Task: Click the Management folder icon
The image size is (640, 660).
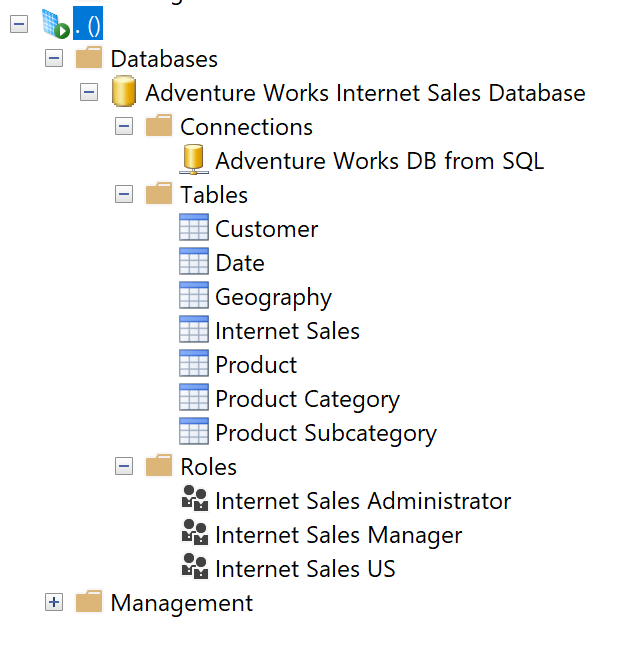Action: 89,603
